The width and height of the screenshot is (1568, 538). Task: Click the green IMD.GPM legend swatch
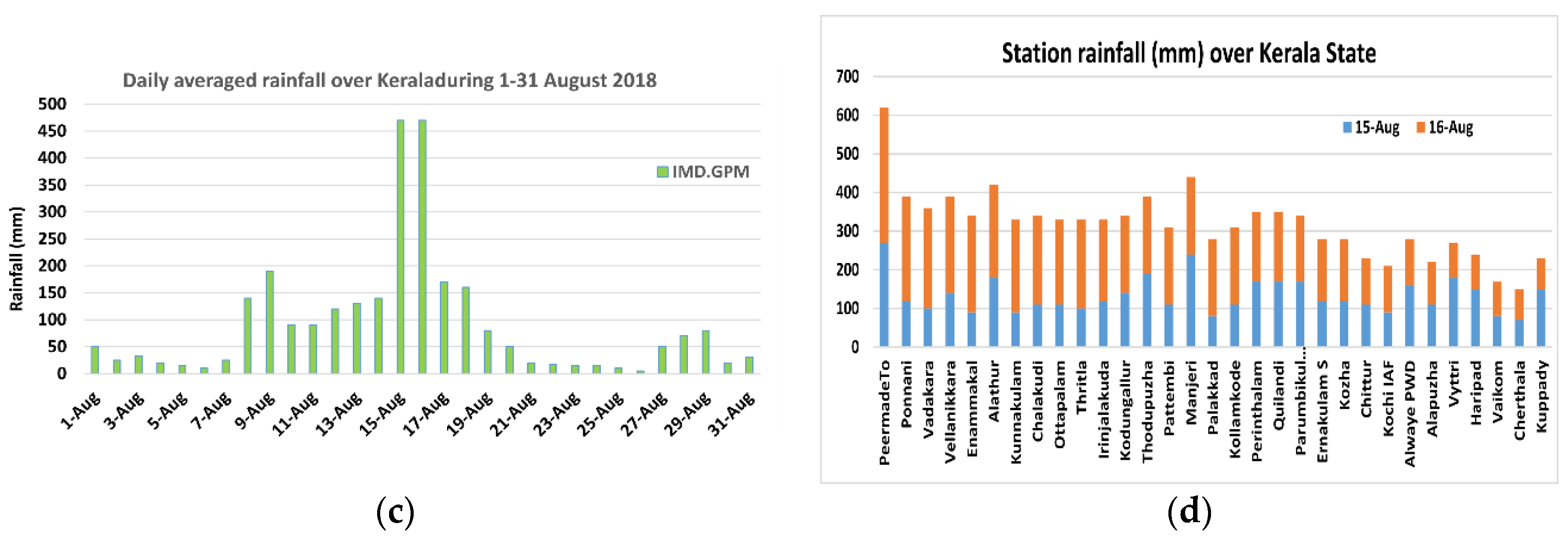click(x=662, y=172)
